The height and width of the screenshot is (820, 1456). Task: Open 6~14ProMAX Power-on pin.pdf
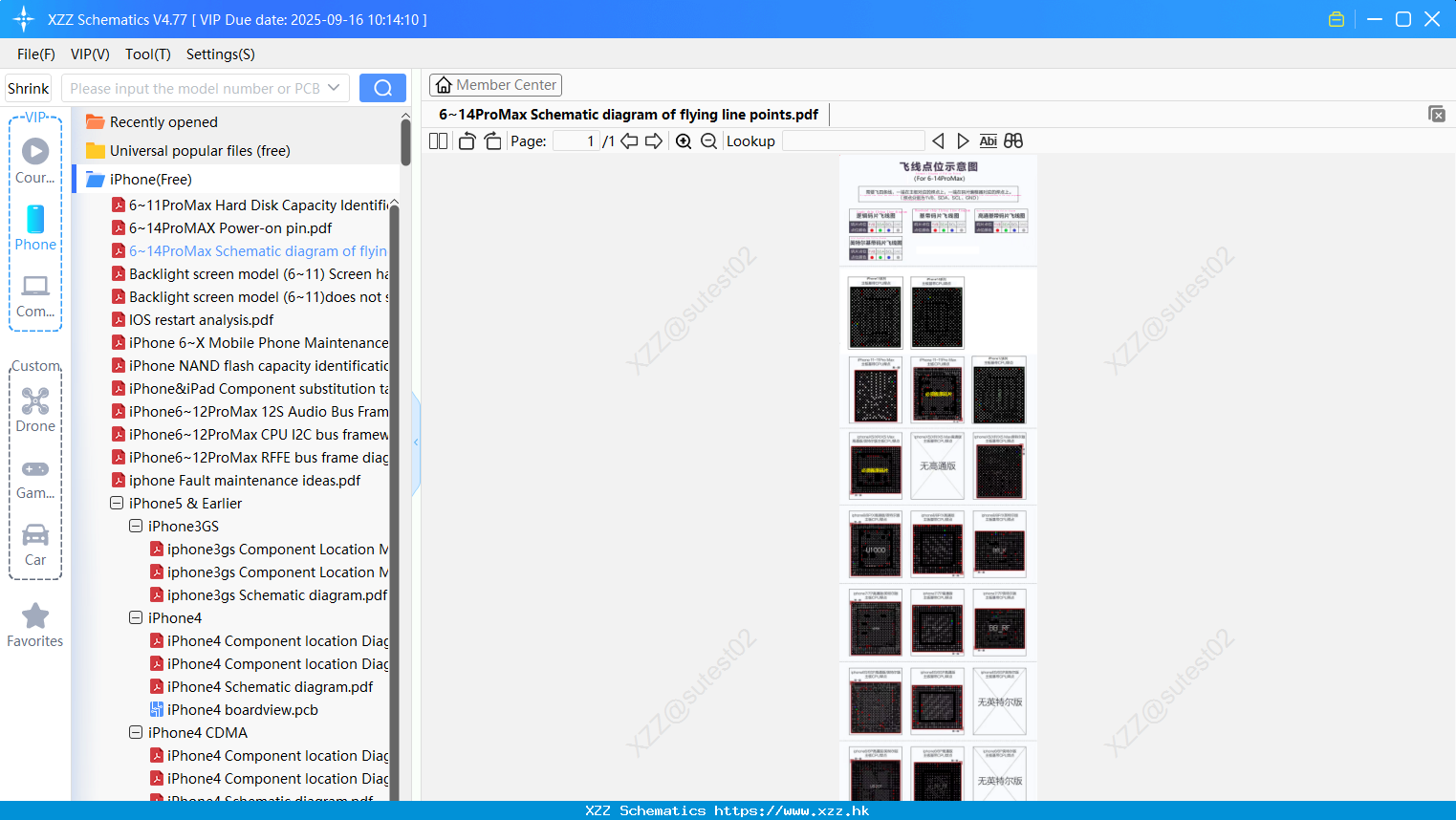(x=222, y=228)
